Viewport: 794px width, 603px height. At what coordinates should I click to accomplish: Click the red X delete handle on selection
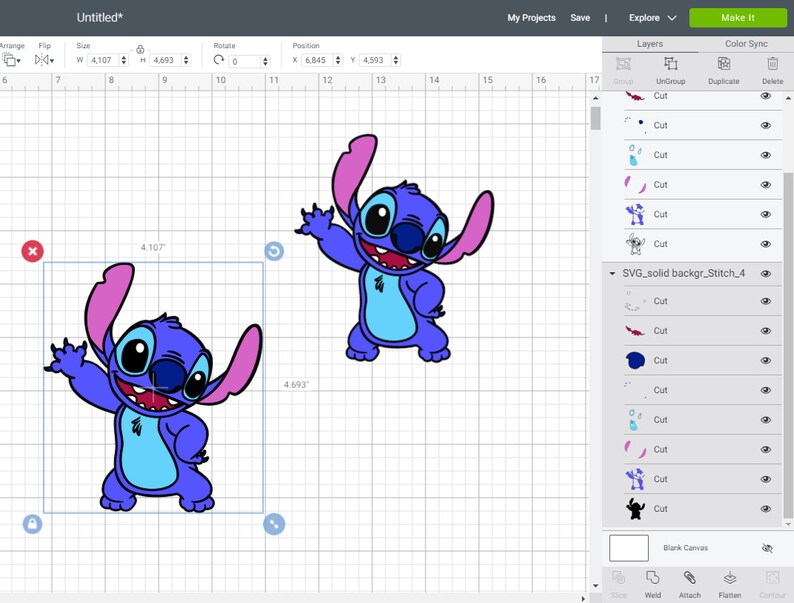32,251
